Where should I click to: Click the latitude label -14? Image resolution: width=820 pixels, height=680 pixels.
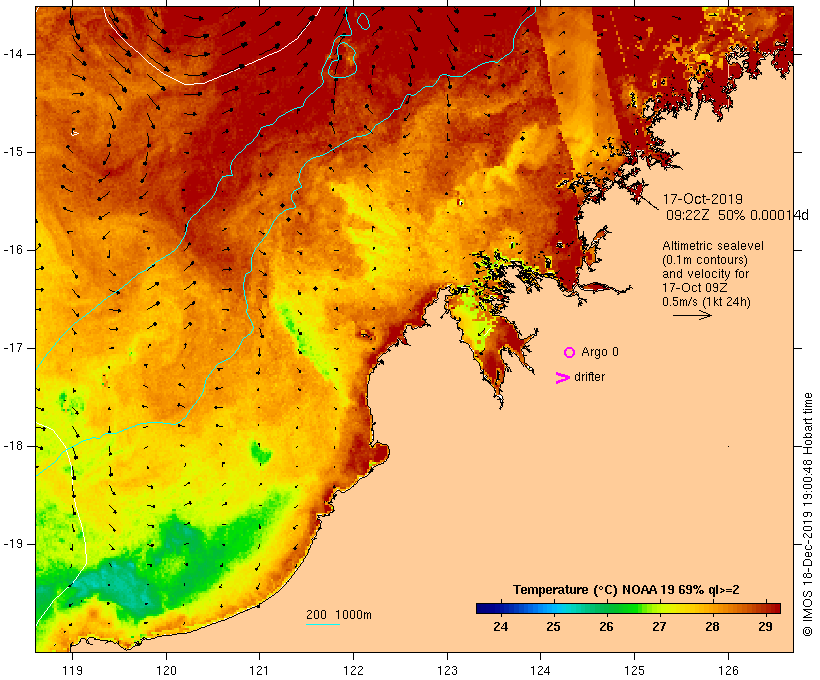13,54
